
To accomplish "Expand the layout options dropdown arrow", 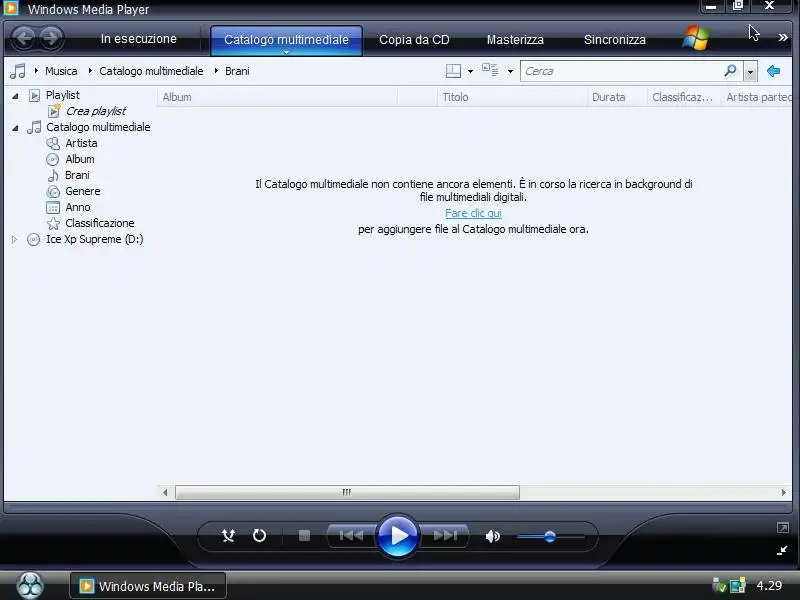I will pyautogui.click(x=470, y=71).
